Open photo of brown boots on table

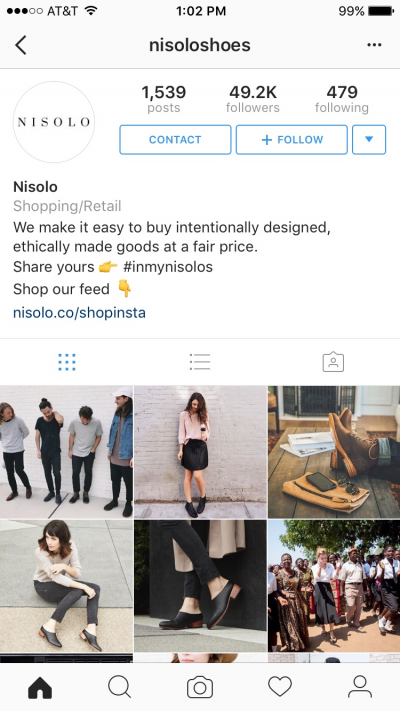pyautogui.click(x=334, y=452)
